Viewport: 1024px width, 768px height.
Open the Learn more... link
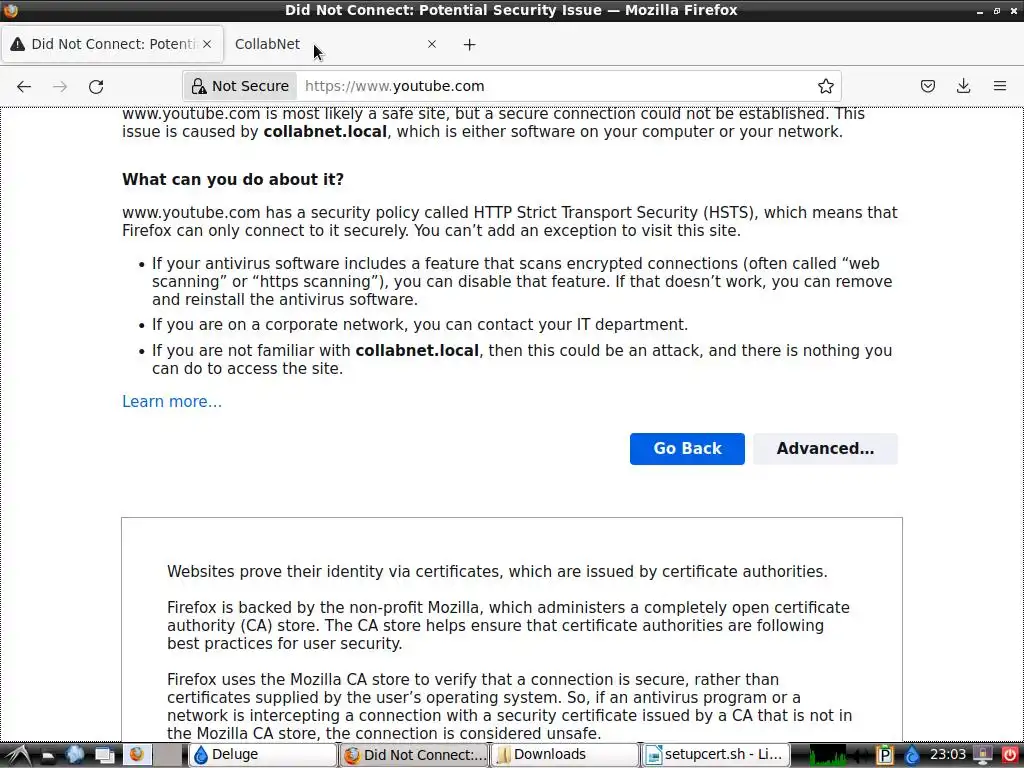172,402
